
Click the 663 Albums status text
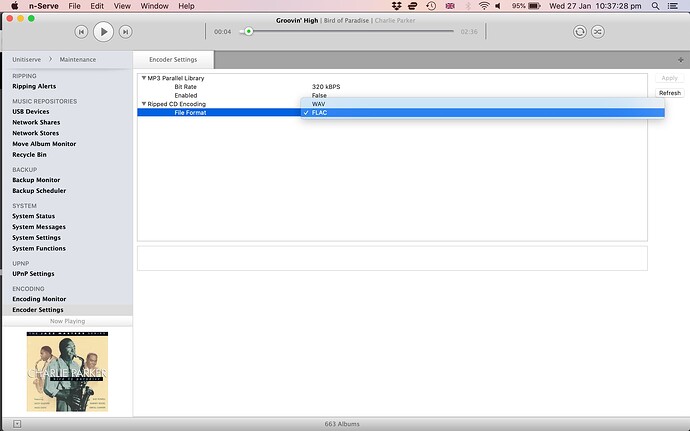tap(342, 424)
